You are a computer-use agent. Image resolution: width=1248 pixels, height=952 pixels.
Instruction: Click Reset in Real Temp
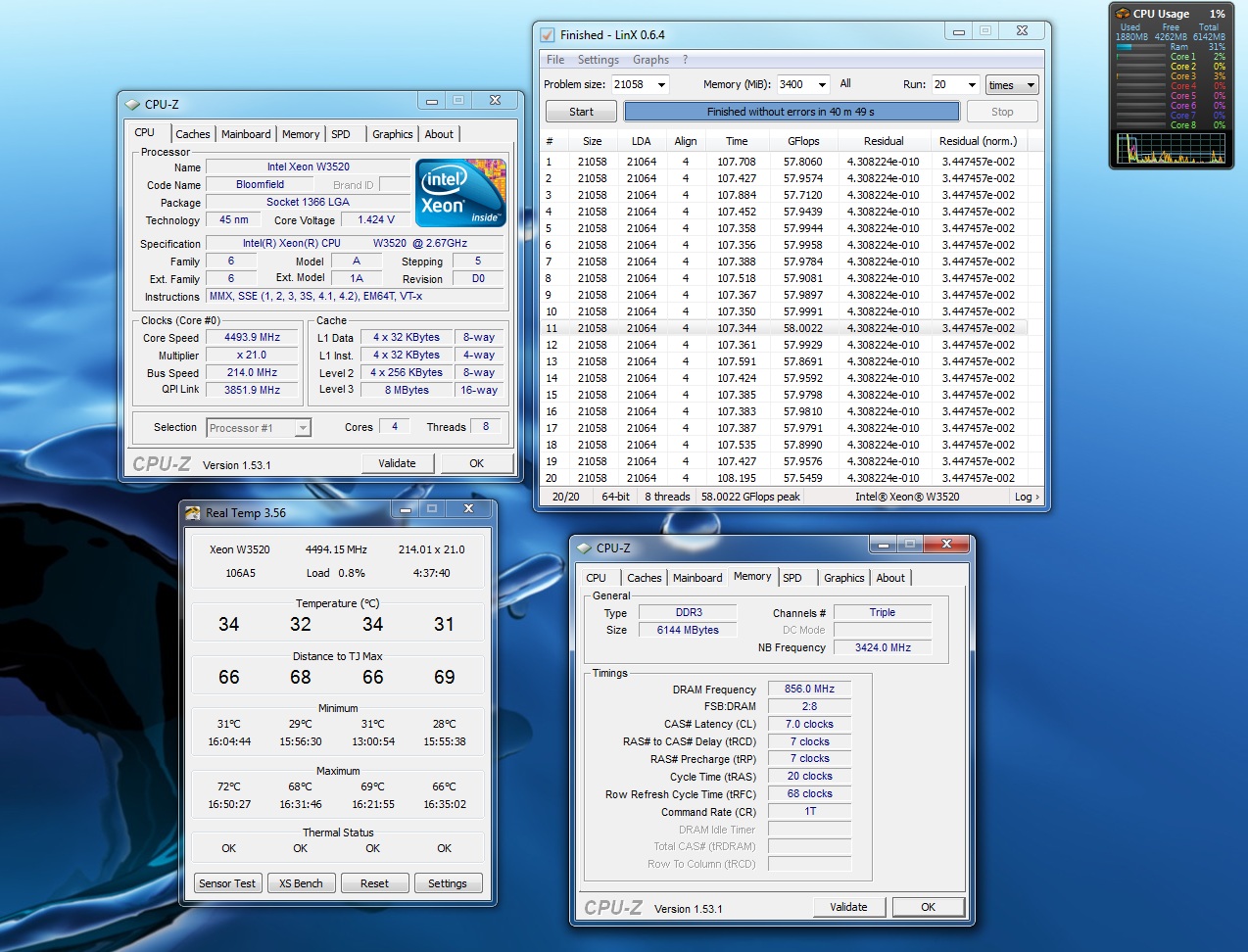click(x=374, y=883)
